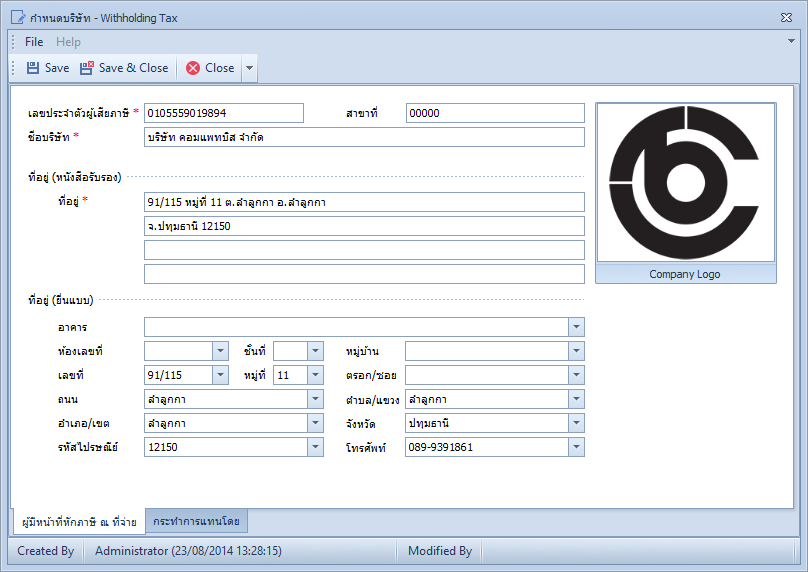Screen dimensions: 808x572
Task: Click the Company Logo caption button
Action: point(685,274)
